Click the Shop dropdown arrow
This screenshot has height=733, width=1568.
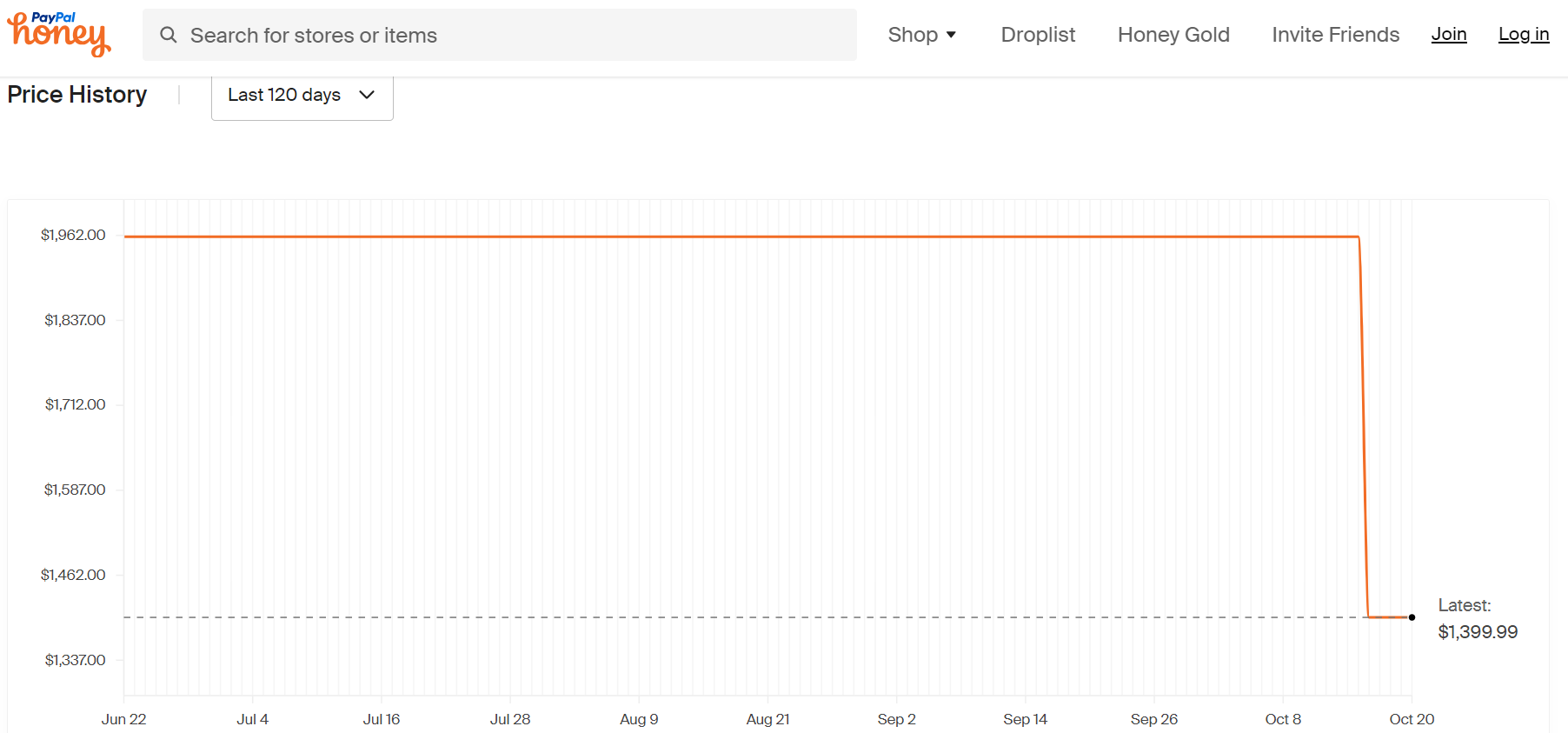point(951,35)
